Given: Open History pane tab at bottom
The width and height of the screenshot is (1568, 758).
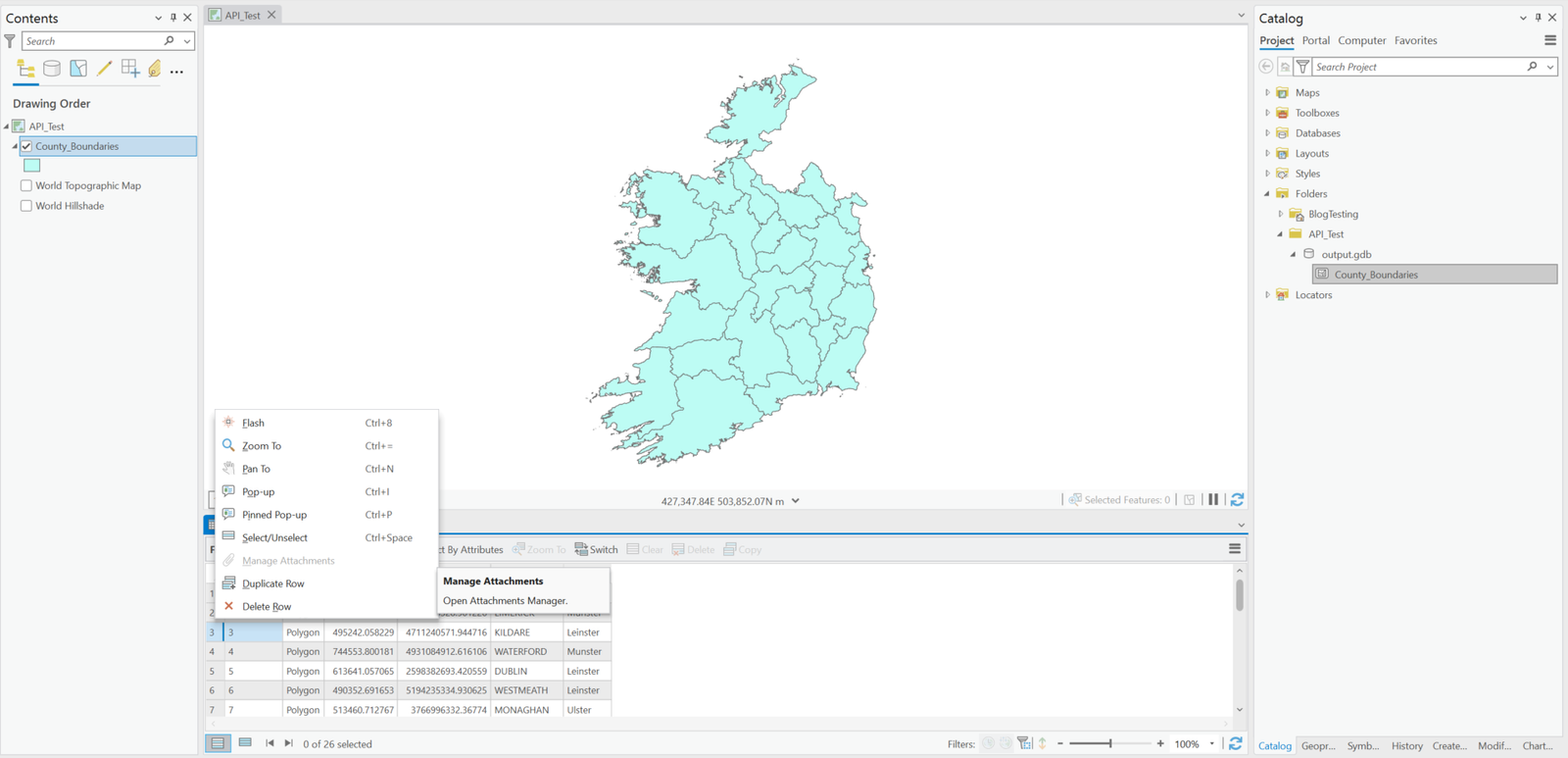Looking at the screenshot, I should (1407, 745).
